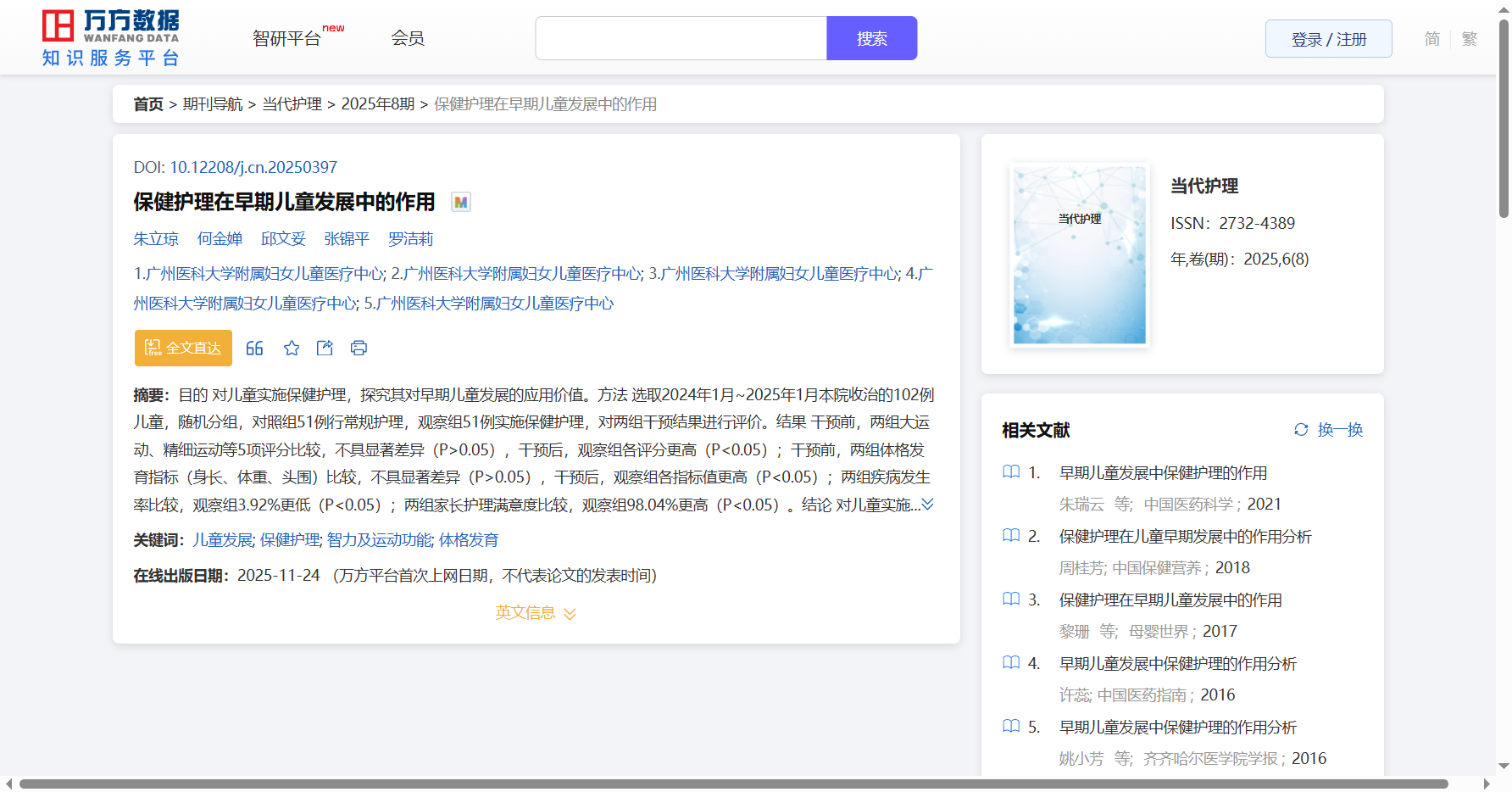Click the M badge beside article title
Image resolution: width=1512 pixels, height=792 pixels.
coord(460,202)
